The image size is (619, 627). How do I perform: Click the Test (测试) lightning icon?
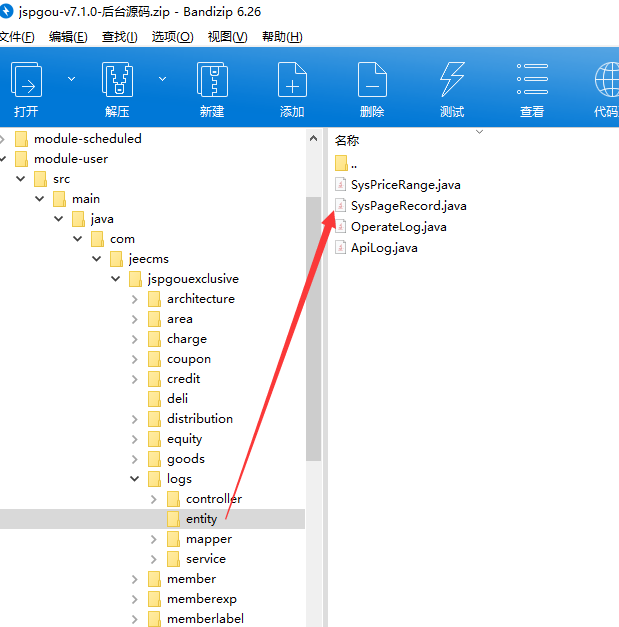pyautogui.click(x=452, y=80)
